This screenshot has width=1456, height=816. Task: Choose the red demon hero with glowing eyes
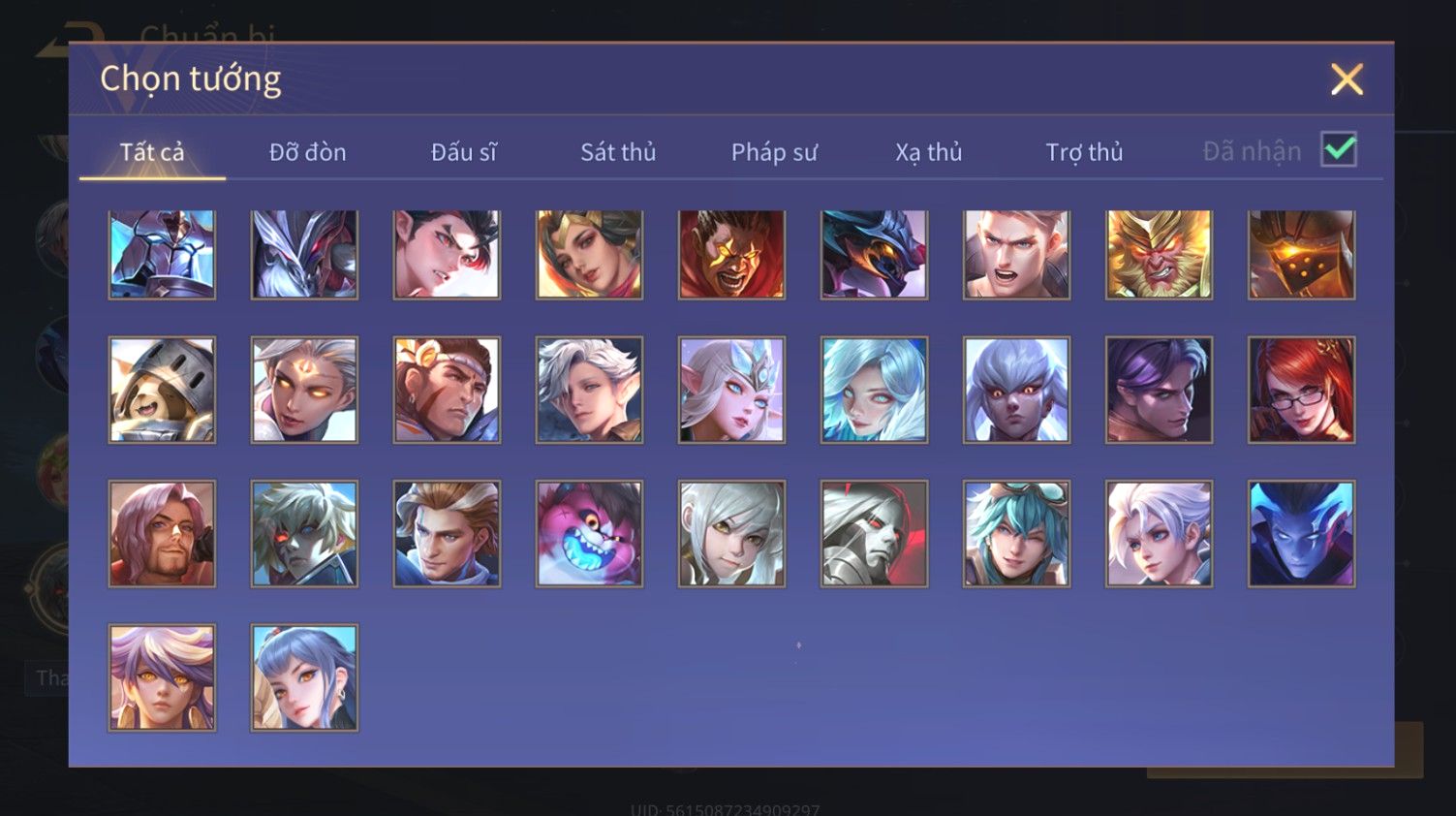point(731,254)
